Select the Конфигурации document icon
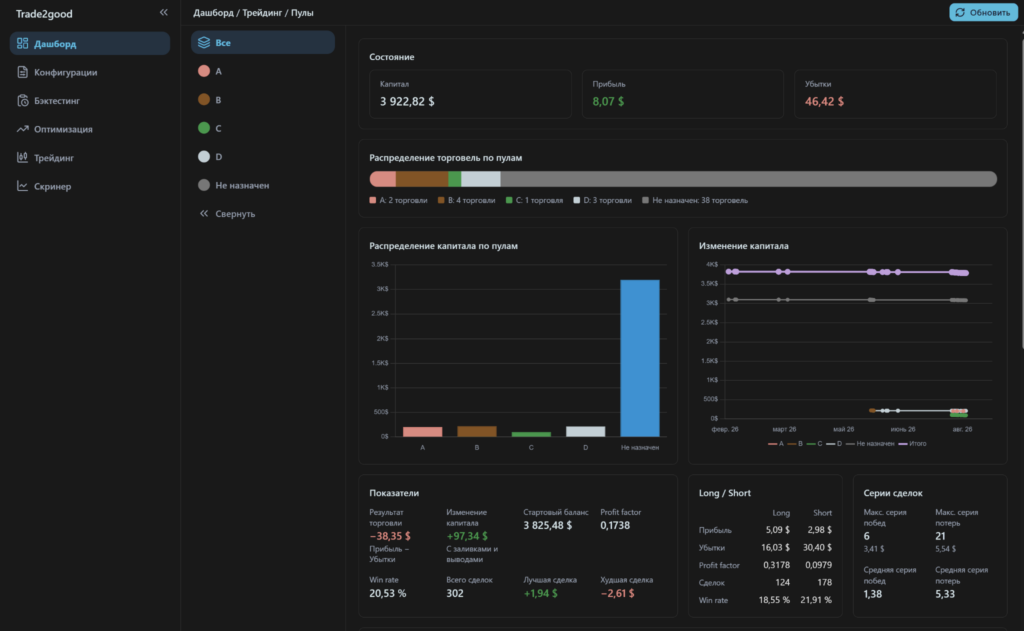 point(22,72)
